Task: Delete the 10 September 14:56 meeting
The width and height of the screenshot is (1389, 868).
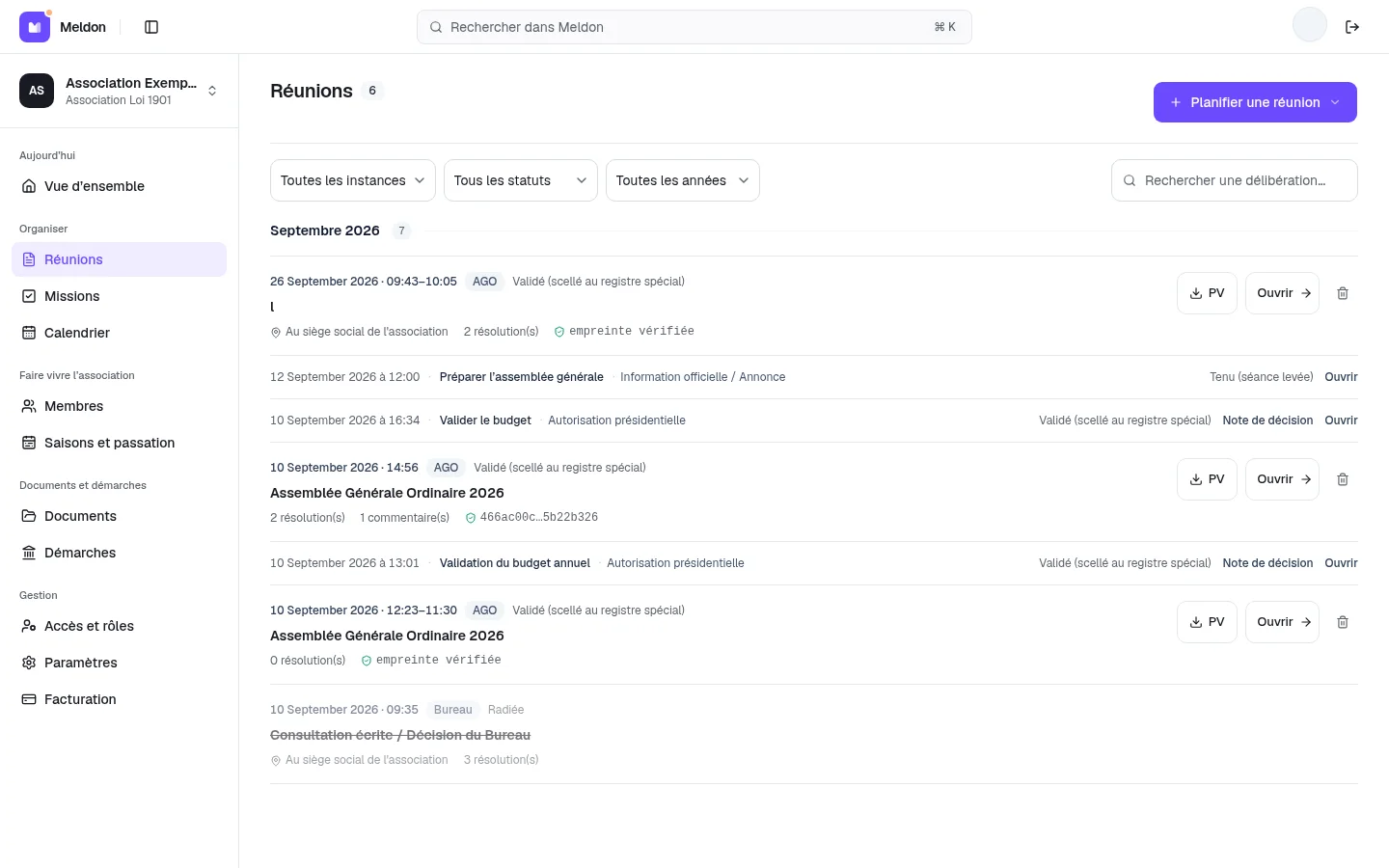Action: click(1343, 479)
